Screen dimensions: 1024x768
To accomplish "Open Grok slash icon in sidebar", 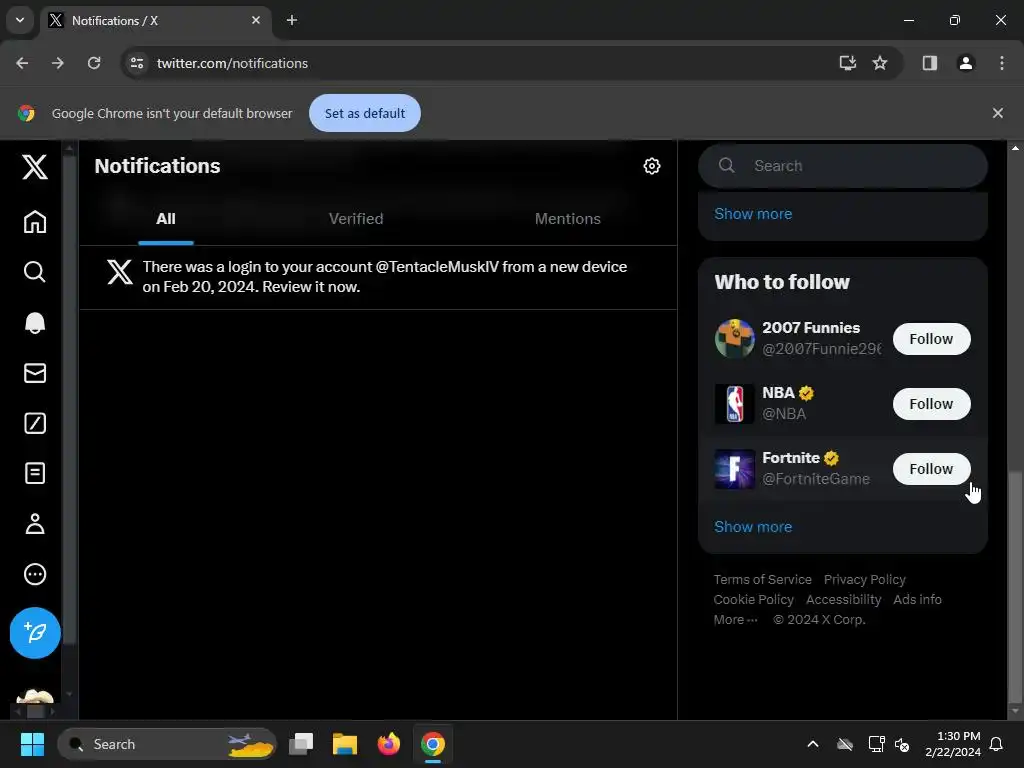I will coord(35,423).
